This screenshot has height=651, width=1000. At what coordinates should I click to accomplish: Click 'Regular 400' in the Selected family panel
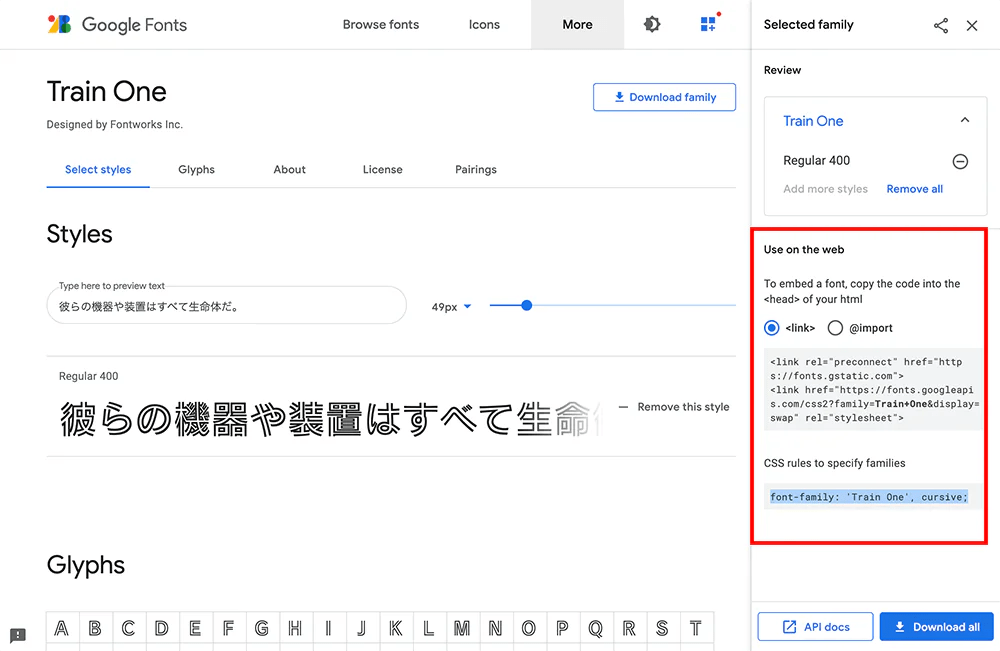coord(816,161)
